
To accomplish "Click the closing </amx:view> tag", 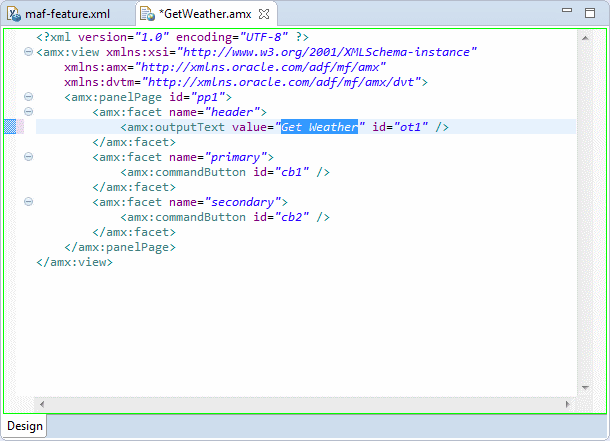I will pos(74,262).
